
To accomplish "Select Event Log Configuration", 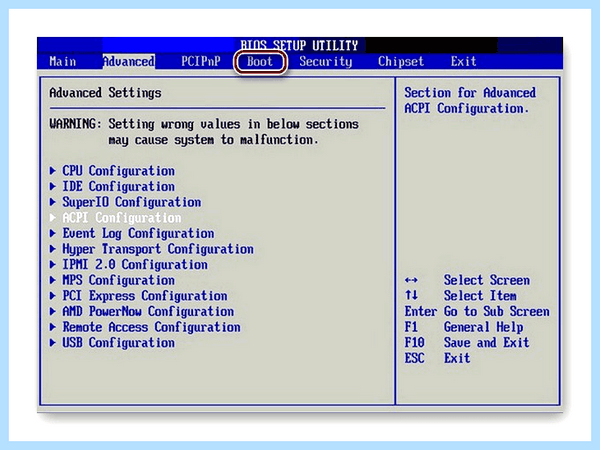I will (x=139, y=233).
